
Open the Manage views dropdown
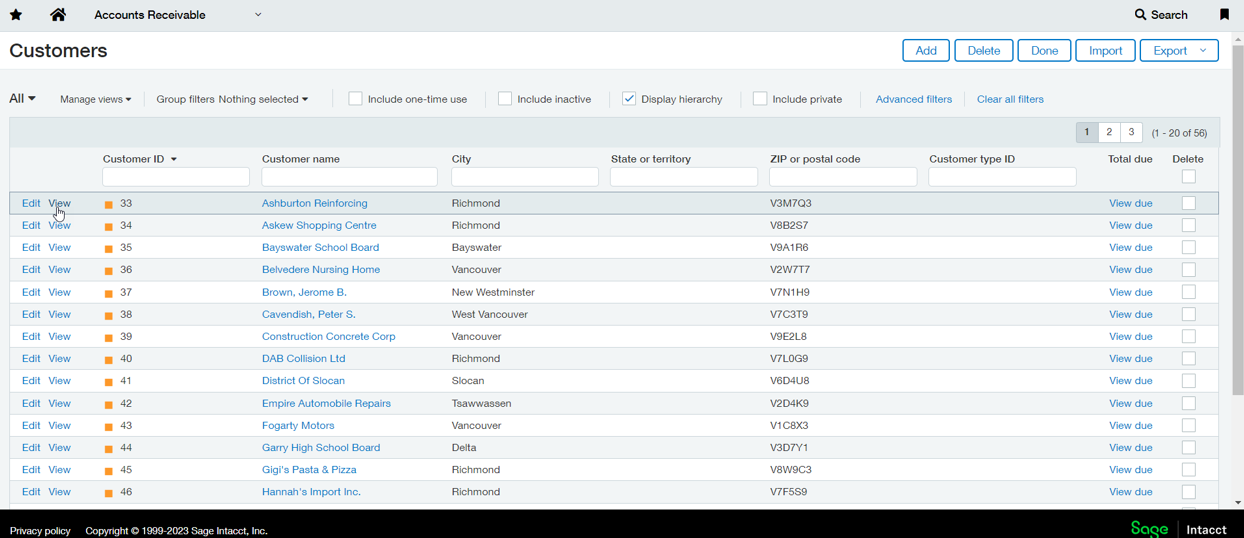(95, 99)
